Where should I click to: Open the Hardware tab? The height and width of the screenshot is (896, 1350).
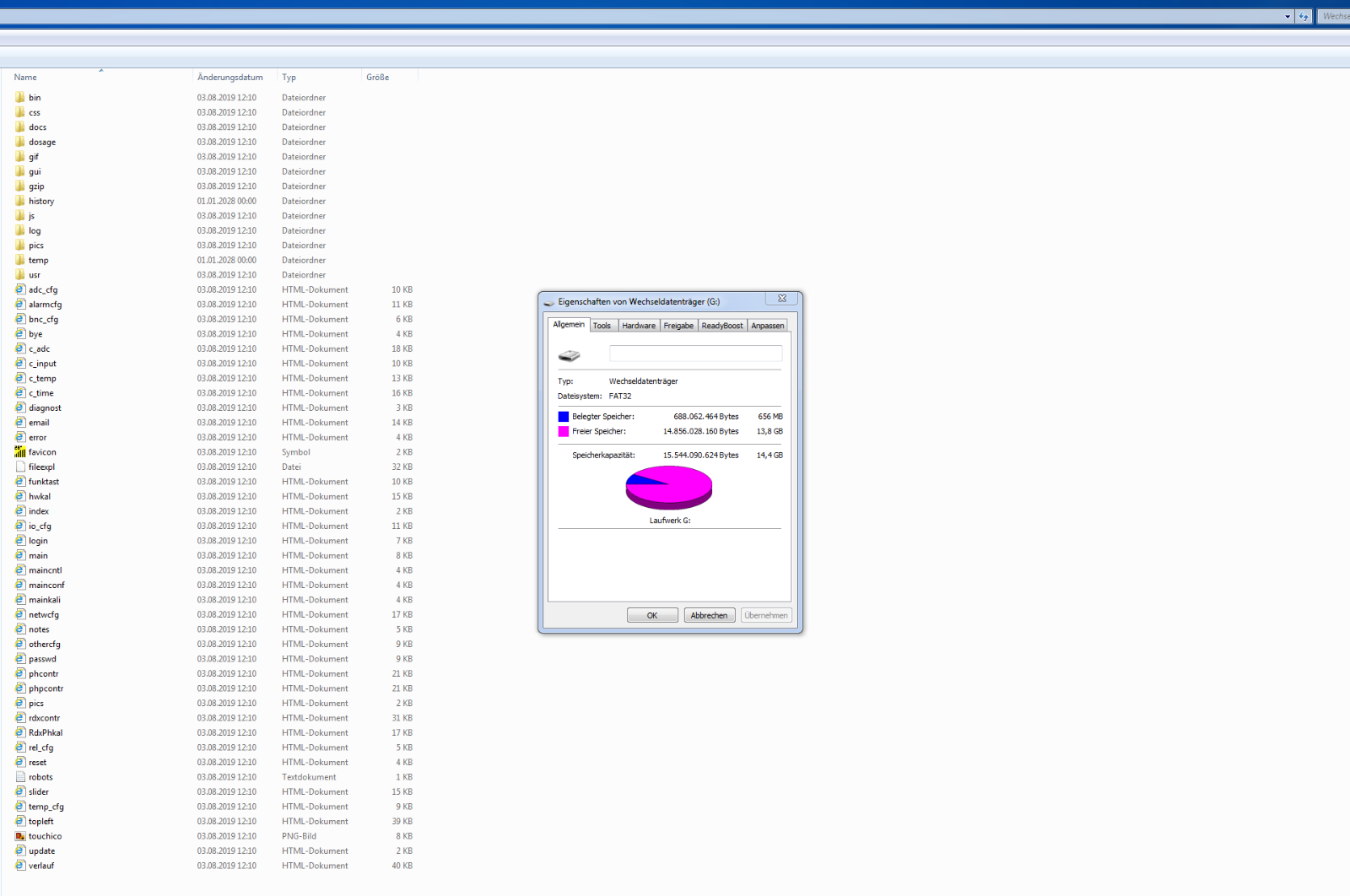click(639, 326)
